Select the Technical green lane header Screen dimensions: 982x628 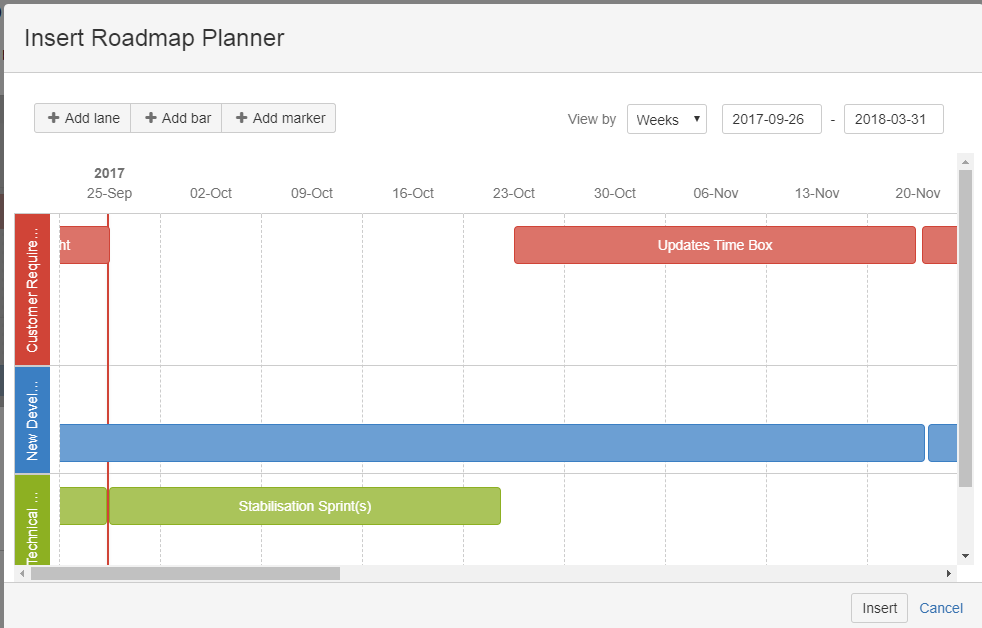click(x=32, y=520)
